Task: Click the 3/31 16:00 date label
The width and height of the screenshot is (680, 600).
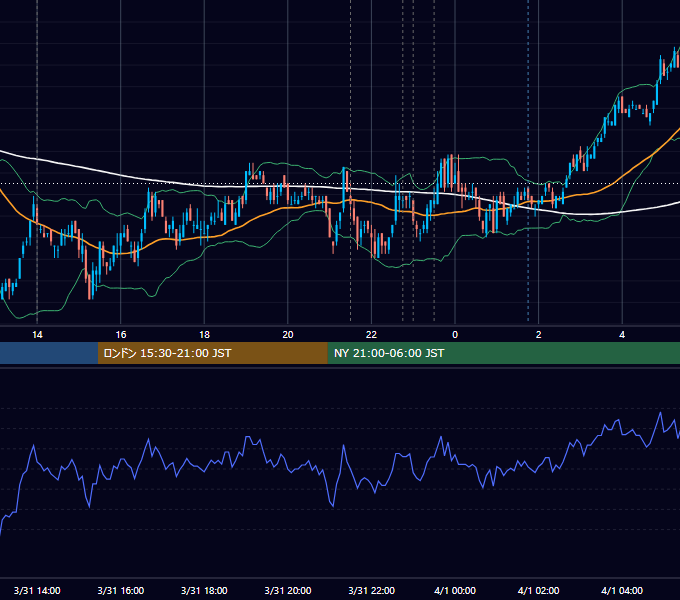Action: (x=121, y=590)
